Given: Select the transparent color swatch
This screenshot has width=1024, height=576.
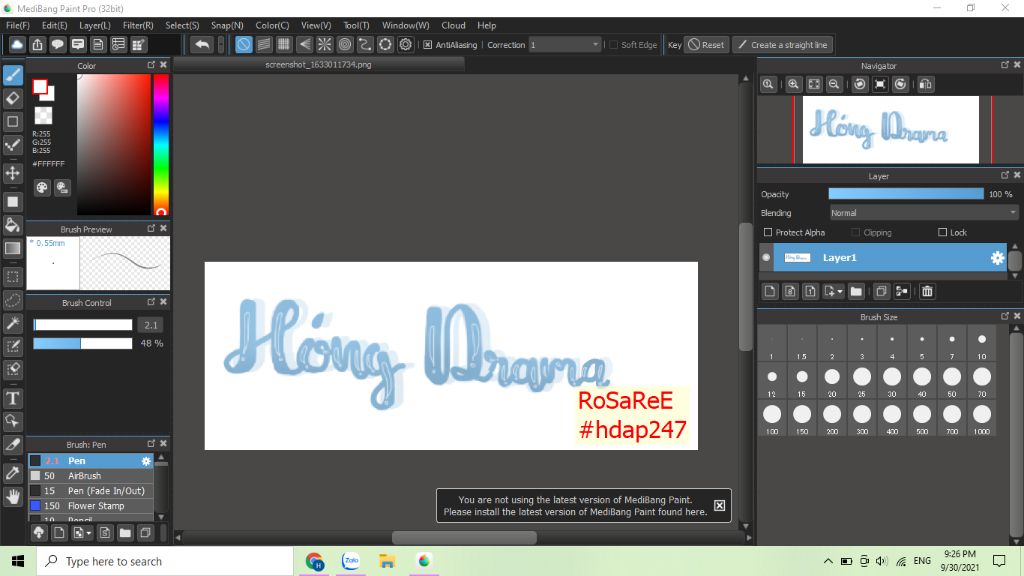Looking at the screenshot, I should click(x=43, y=116).
